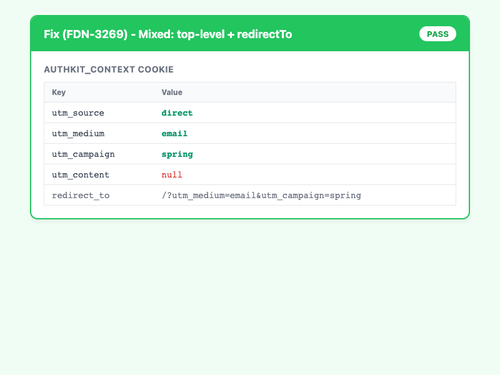Select the title 'Fix (FDN-3269) - Mixed: top-level + redirectTo'
This screenshot has height=375, width=500.
pos(168,34)
